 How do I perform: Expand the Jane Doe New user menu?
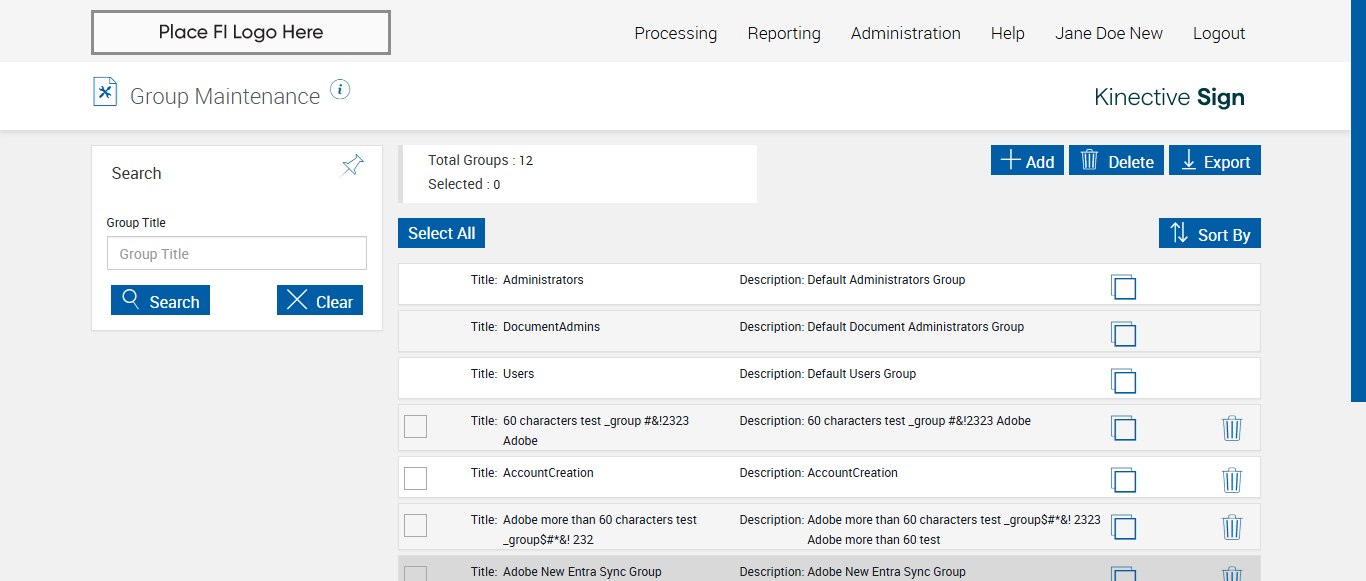(1108, 33)
